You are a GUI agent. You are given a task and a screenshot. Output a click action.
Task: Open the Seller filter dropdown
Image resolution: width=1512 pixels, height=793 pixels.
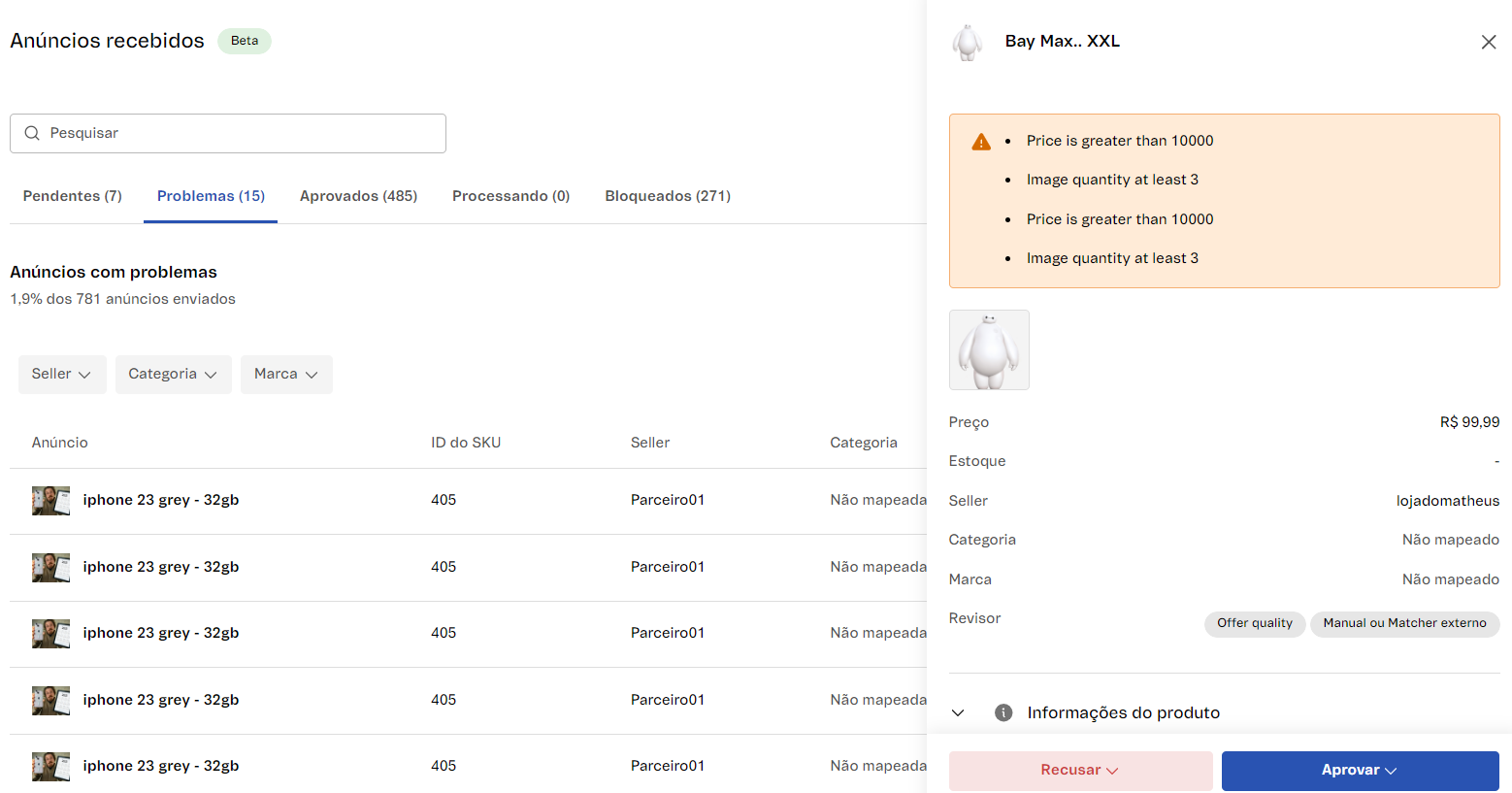point(62,374)
